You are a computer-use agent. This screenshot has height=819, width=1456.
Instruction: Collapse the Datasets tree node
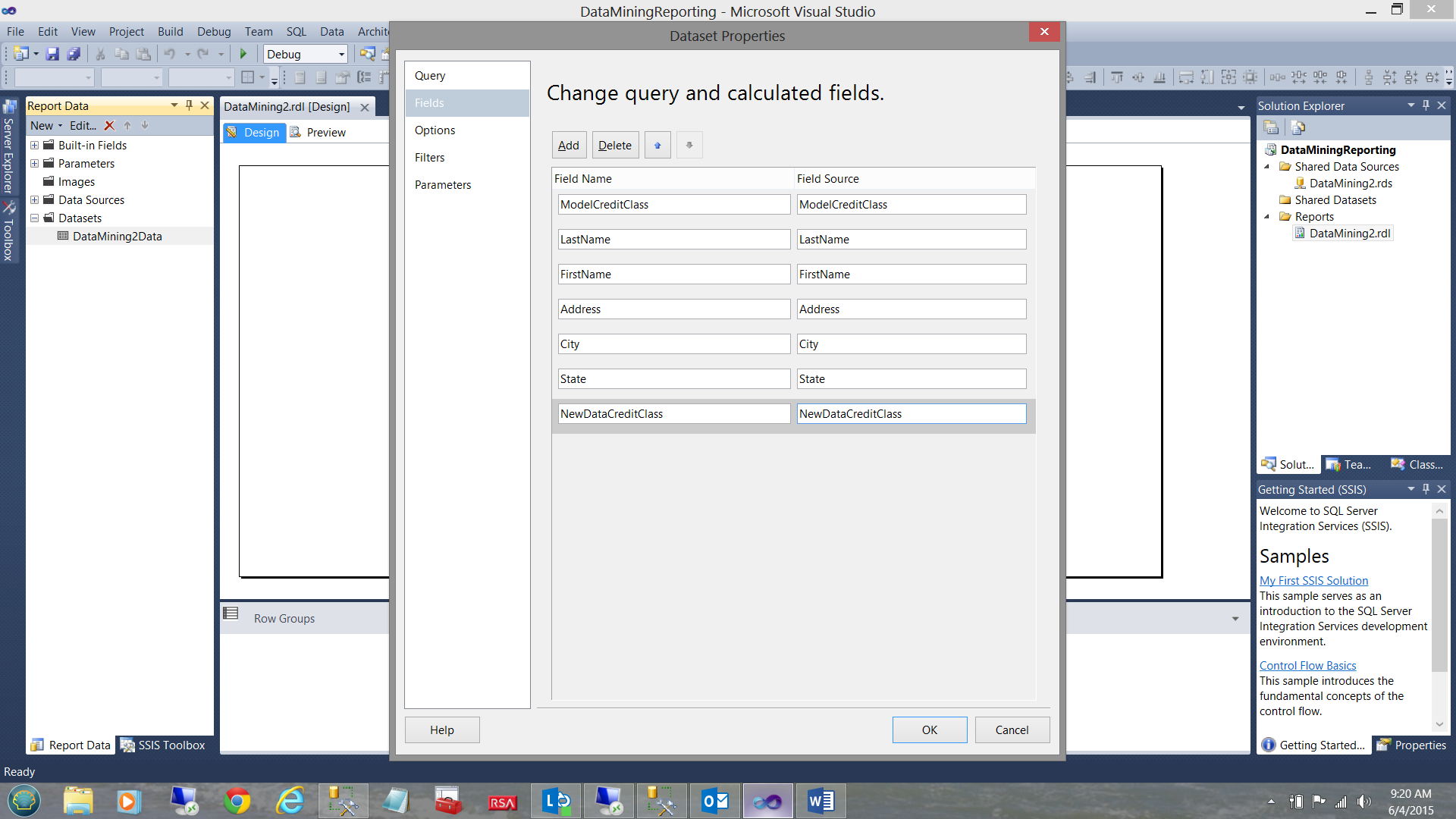(34, 218)
